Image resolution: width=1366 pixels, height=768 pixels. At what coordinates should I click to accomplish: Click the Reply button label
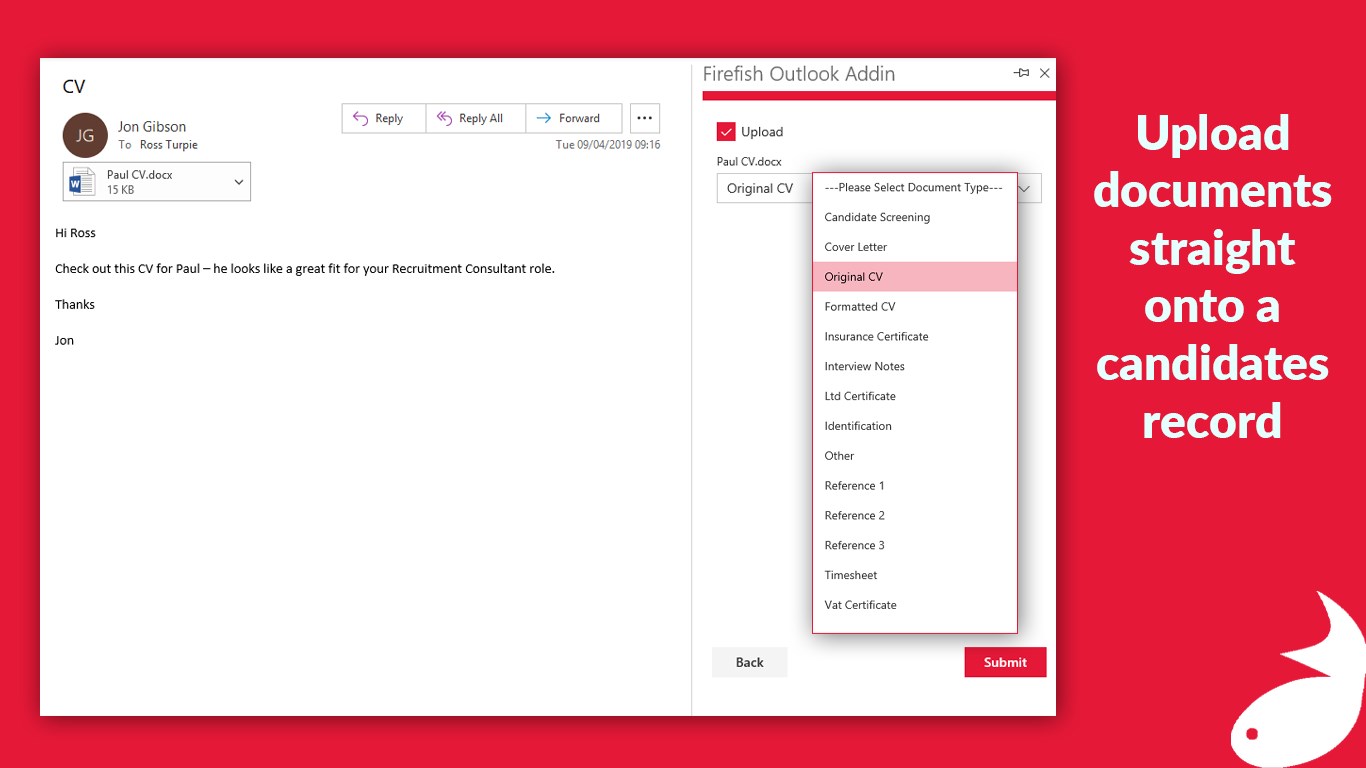pyautogui.click(x=389, y=118)
